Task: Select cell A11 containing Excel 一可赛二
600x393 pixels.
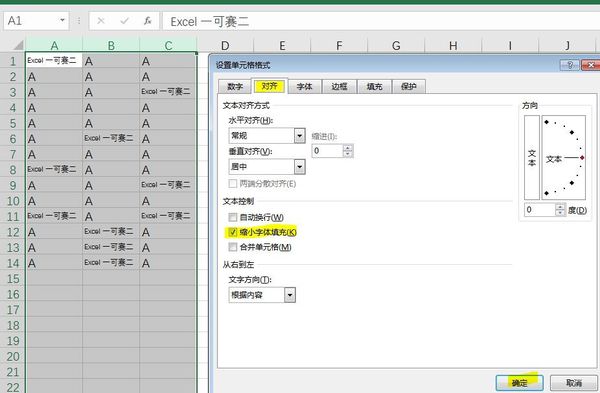Action: [54, 216]
